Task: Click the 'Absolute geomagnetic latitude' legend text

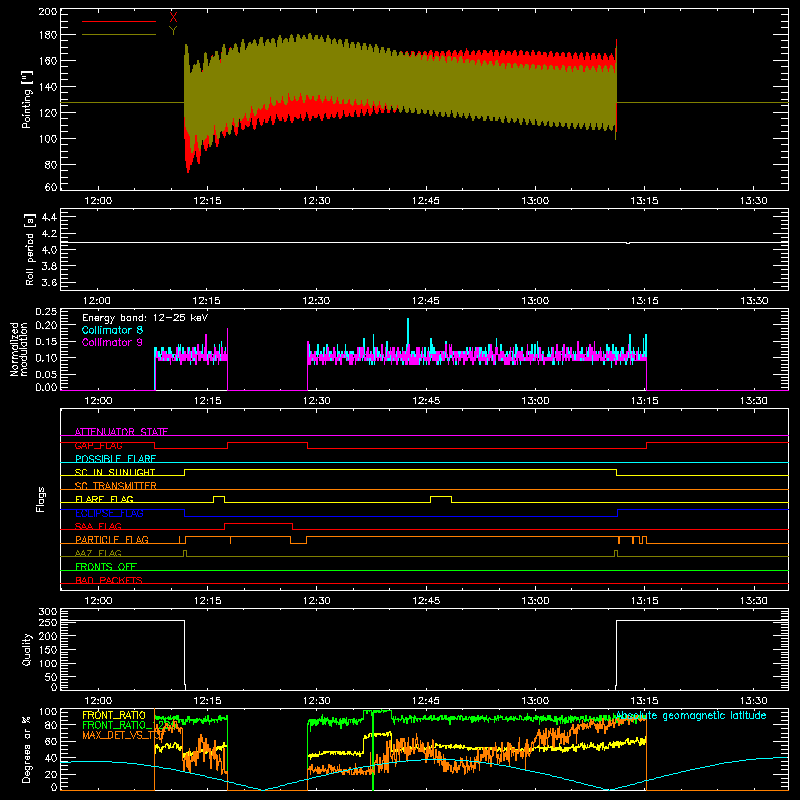Action: point(690,715)
